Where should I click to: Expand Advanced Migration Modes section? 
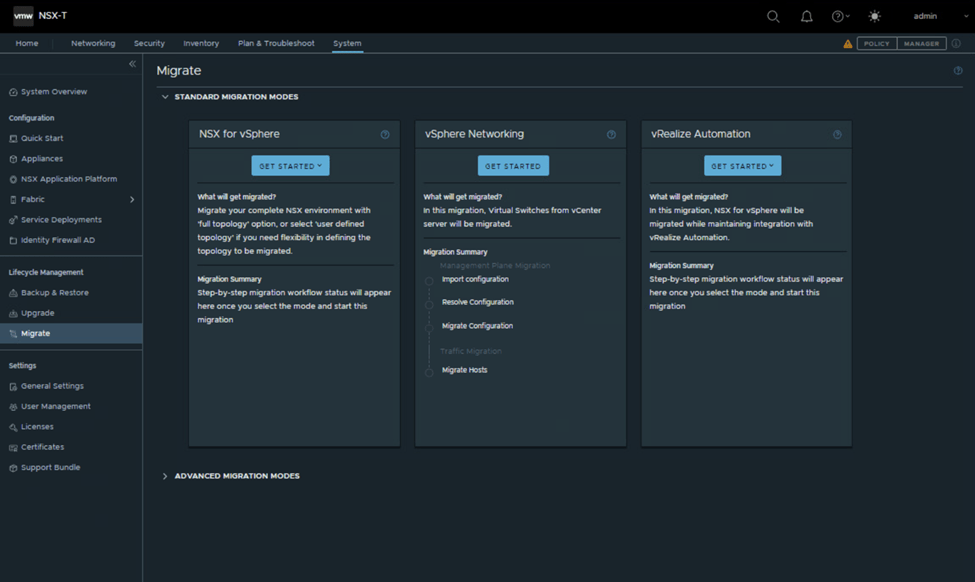236,476
